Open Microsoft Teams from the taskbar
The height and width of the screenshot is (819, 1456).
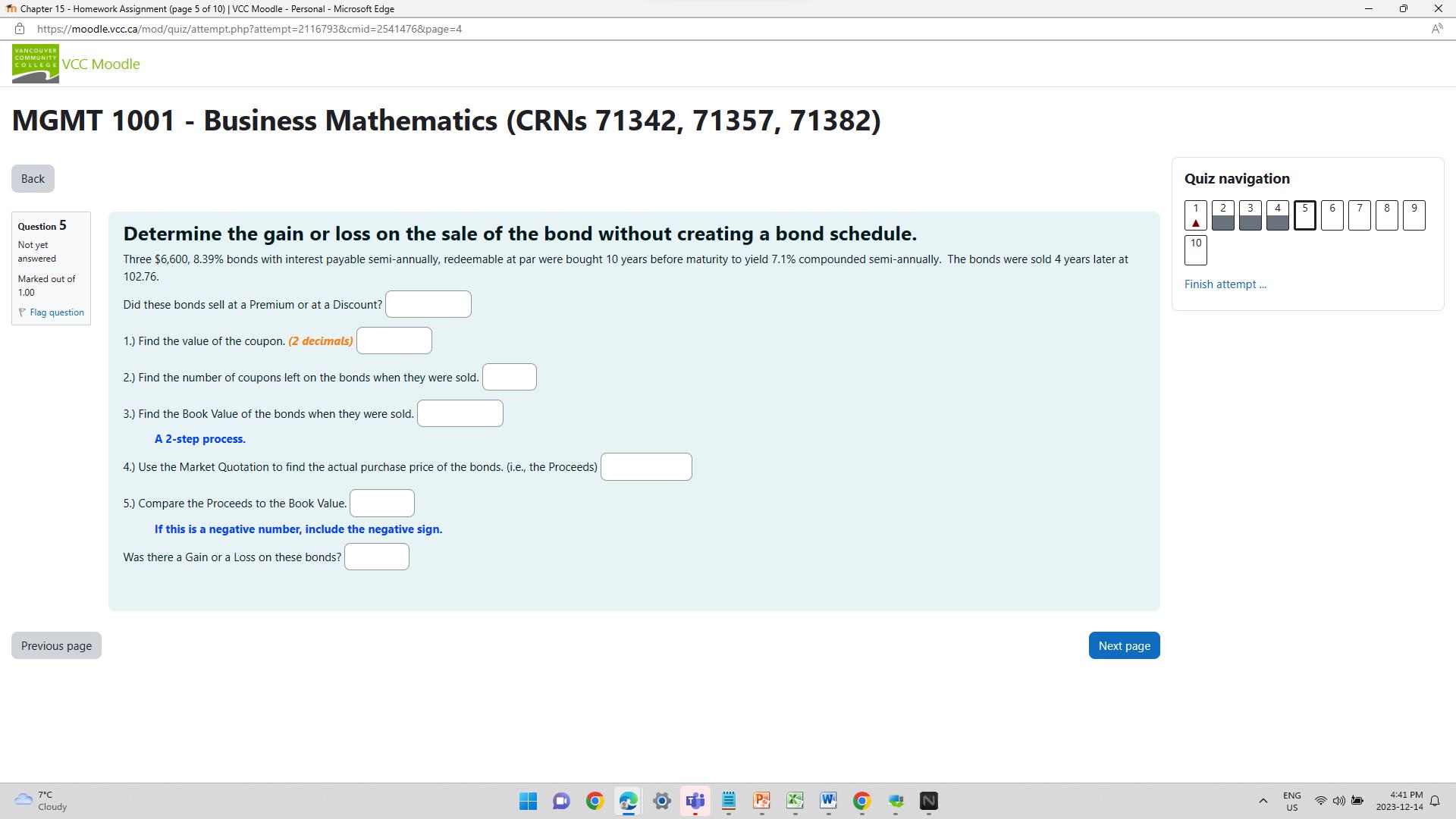[695, 801]
